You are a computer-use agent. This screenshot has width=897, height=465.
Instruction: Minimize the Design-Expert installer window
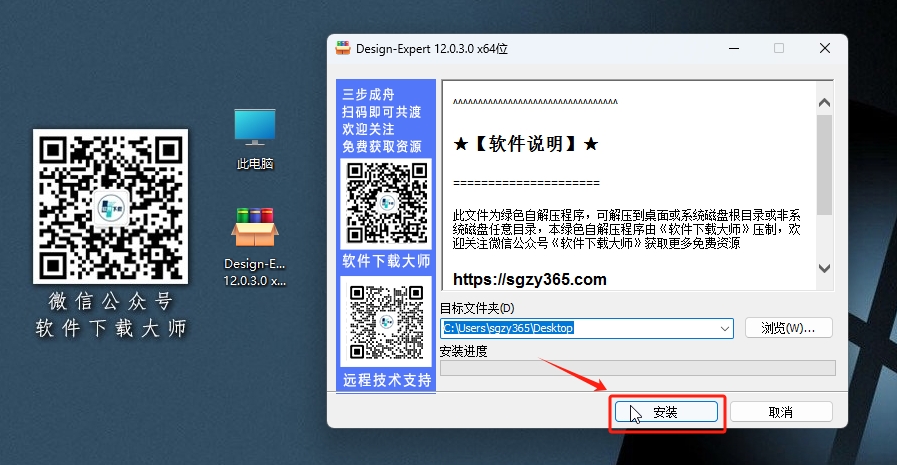734,49
